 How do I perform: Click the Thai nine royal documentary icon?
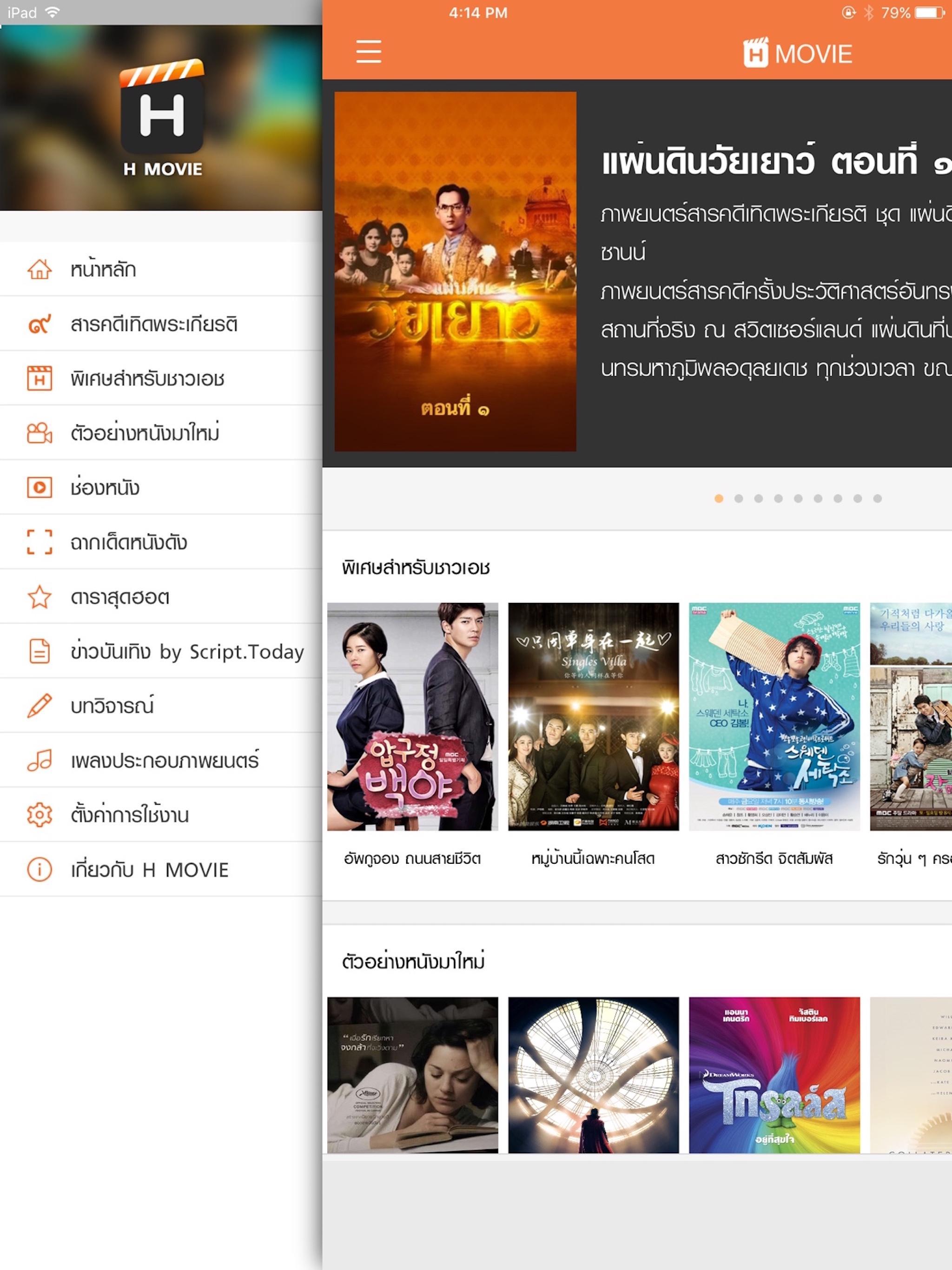click(40, 324)
